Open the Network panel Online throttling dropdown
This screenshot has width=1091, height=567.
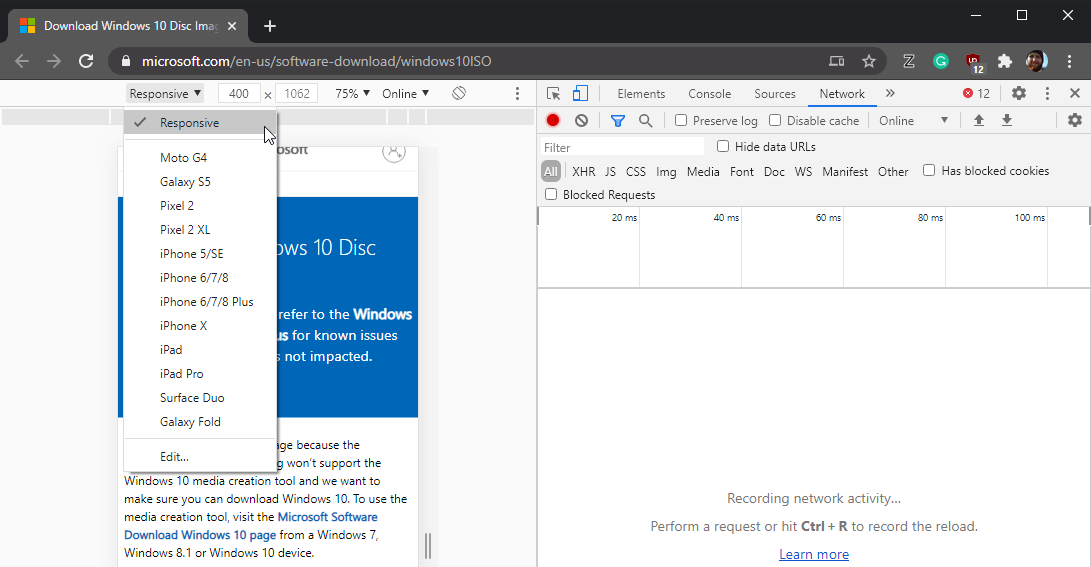[914, 120]
